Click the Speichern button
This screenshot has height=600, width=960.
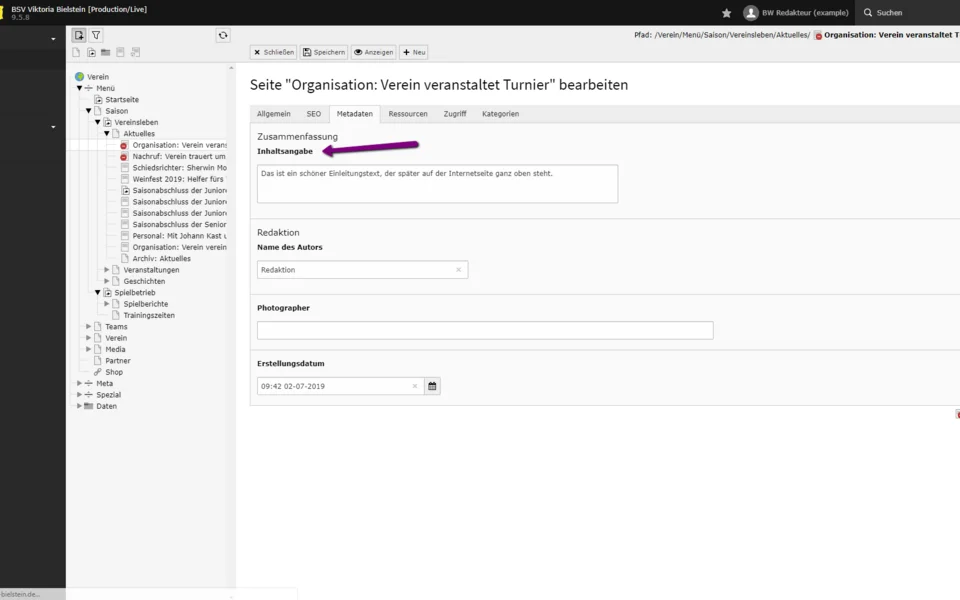(x=324, y=52)
